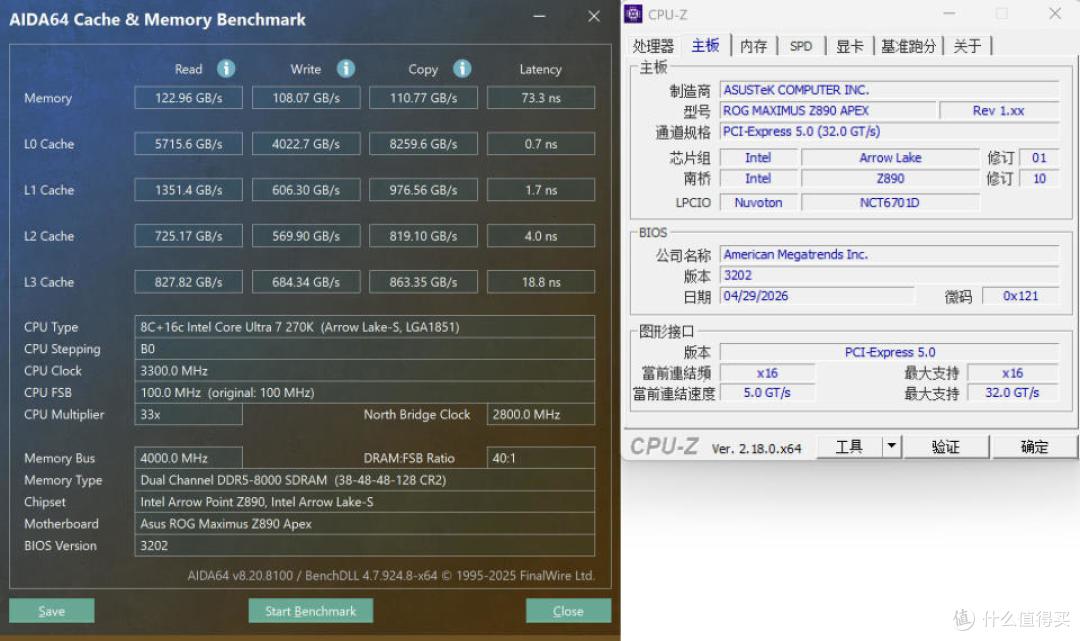Click the AIDA64 CPU FSB value 100.0 MHz
The width and height of the screenshot is (1080, 641).
364,392
